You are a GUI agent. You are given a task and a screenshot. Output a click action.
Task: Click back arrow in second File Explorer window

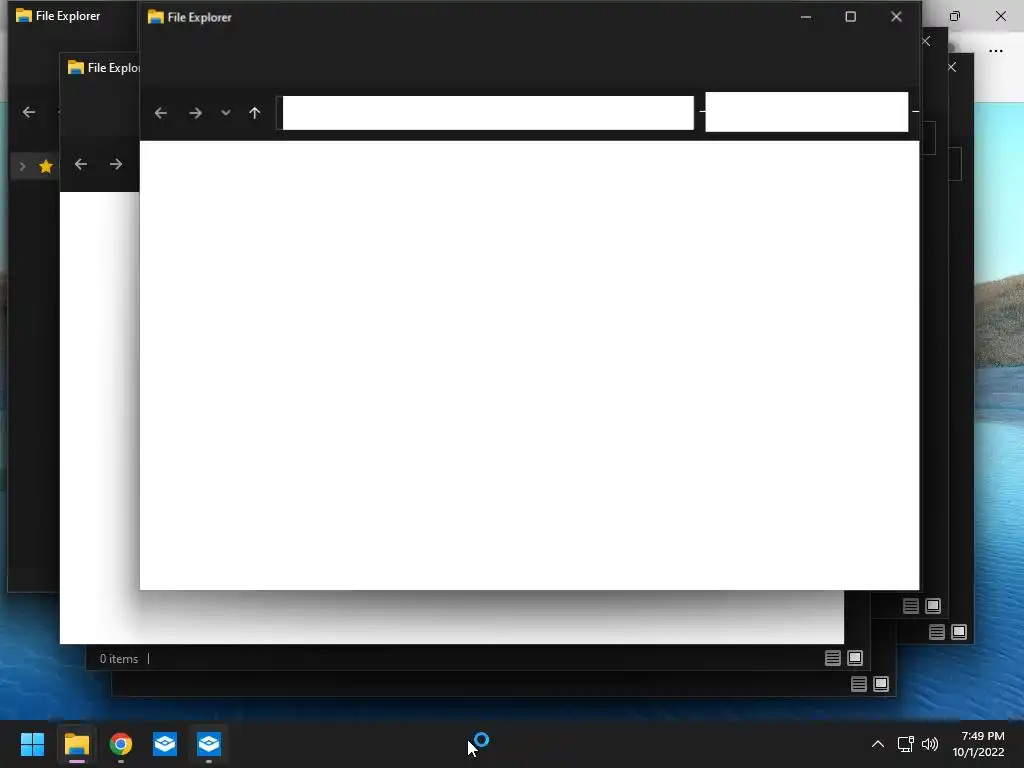(x=81, y=165)
